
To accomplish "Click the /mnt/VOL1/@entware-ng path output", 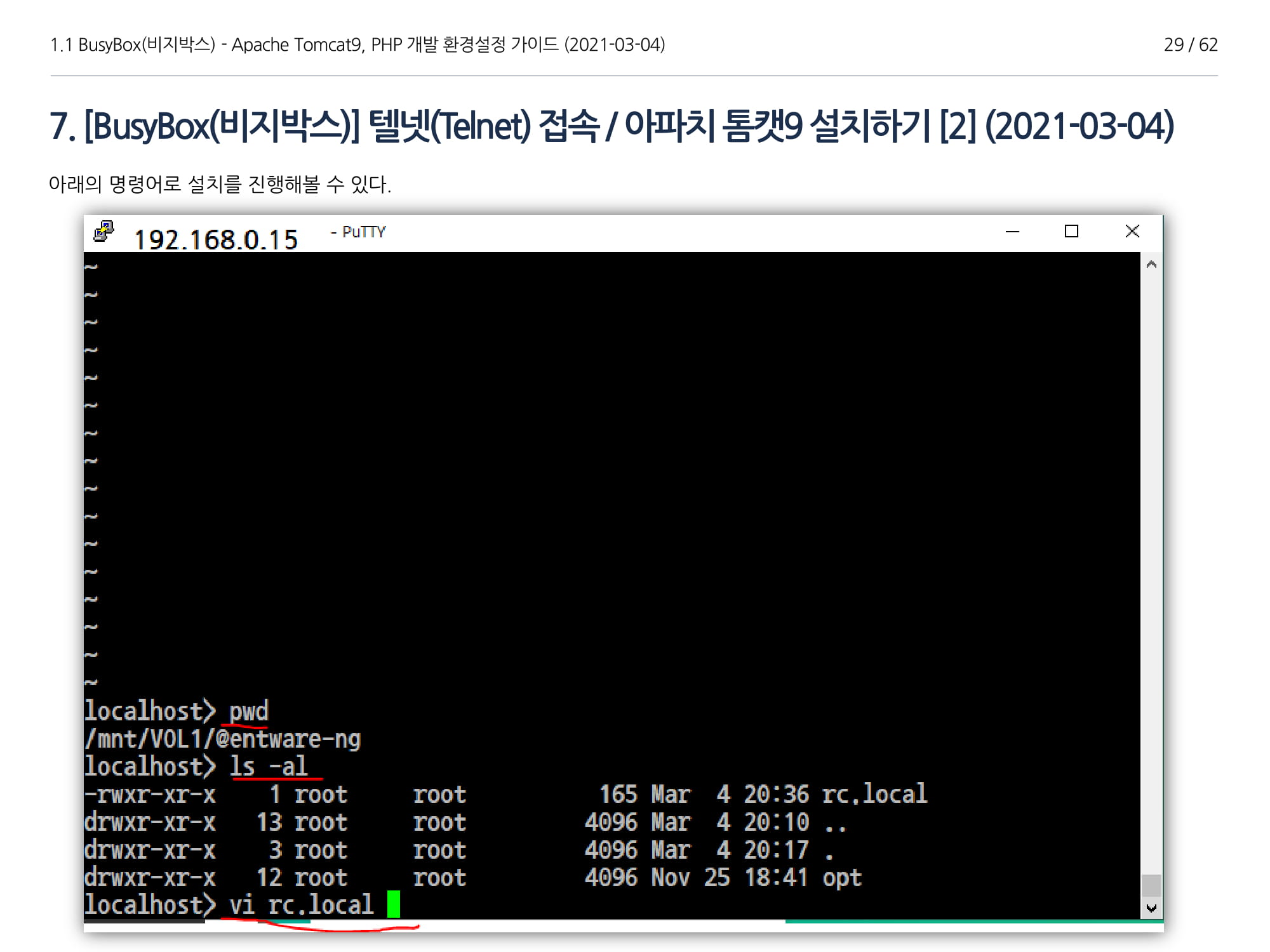I will coord(222,739).
